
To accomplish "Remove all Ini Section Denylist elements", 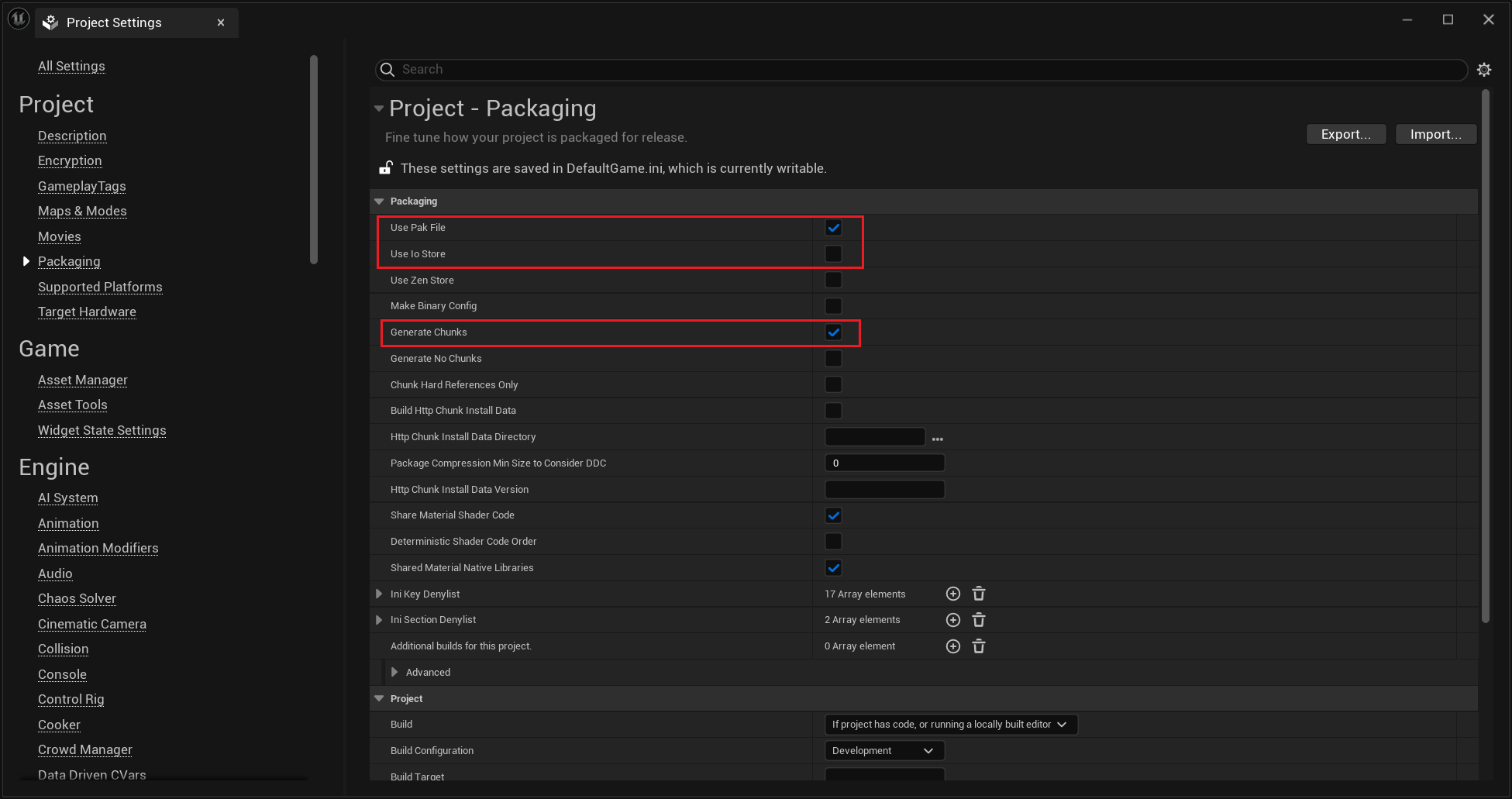I will click(x=979, y=620).
